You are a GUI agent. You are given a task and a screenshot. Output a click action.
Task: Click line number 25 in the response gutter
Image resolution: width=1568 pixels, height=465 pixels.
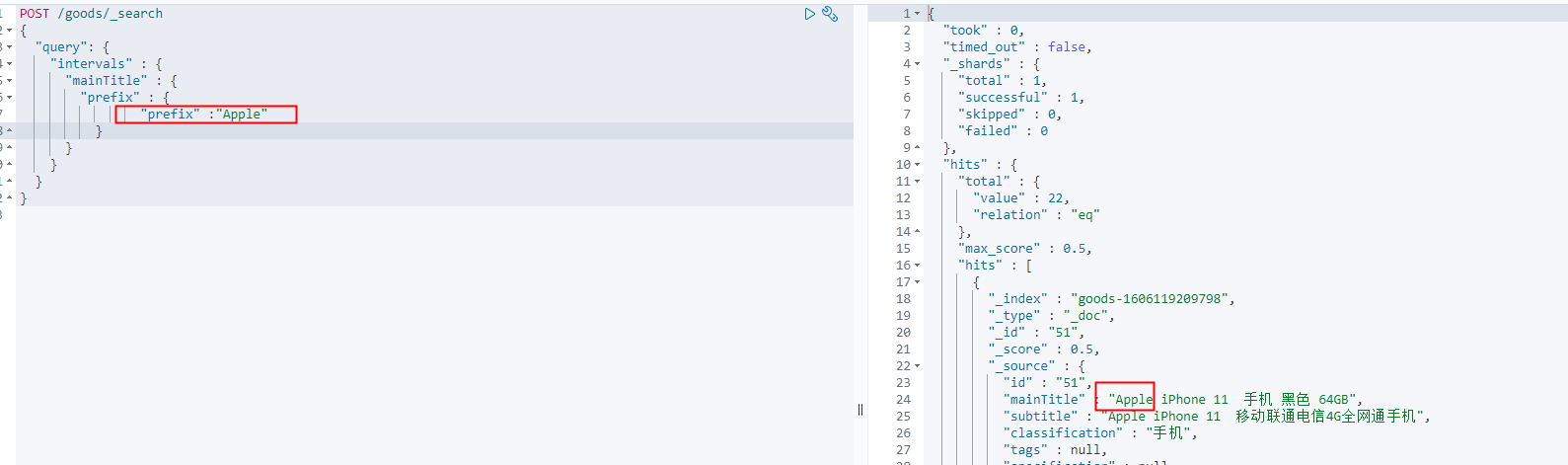[x=903, y=417]
